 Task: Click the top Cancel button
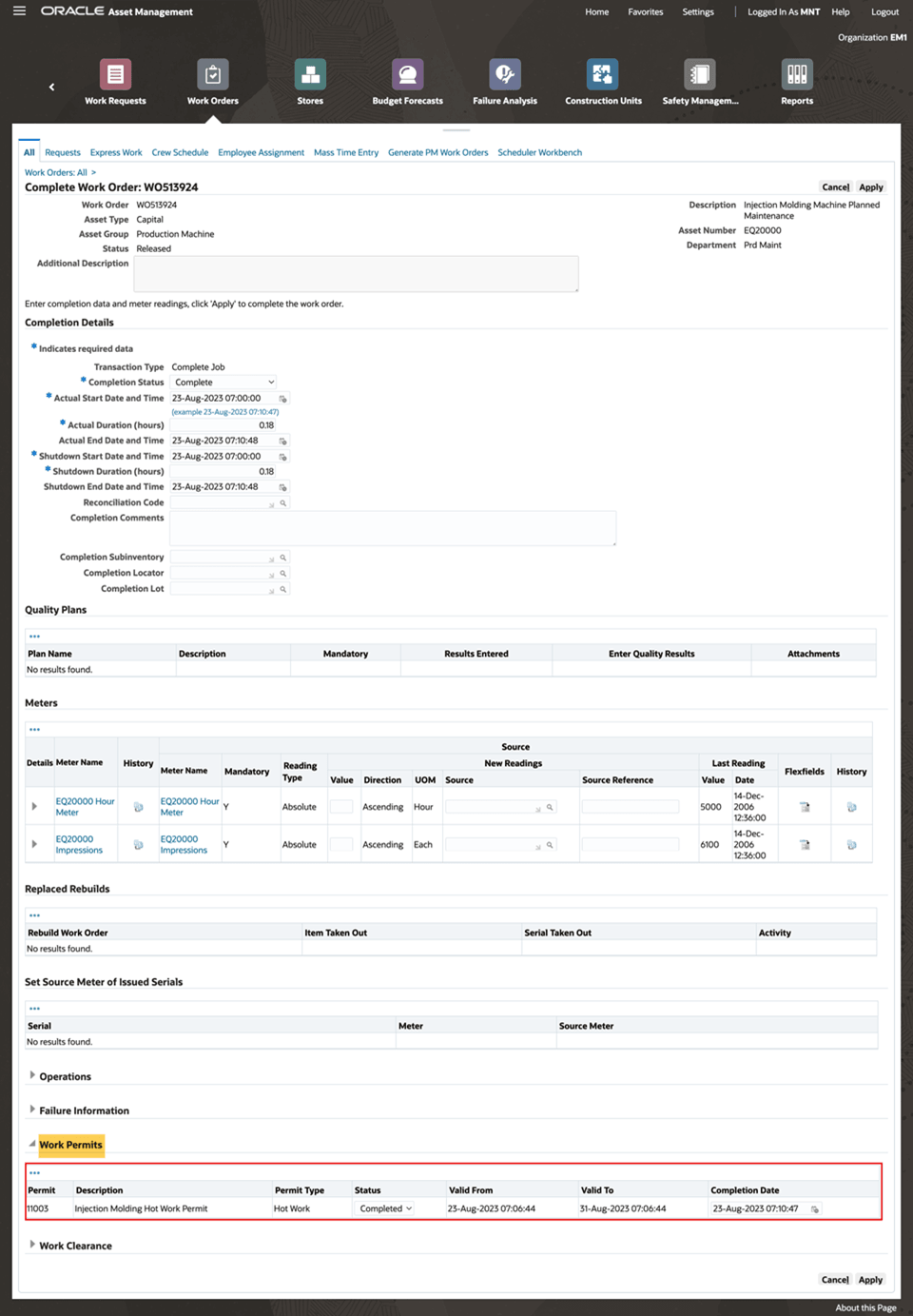(836, 187)
